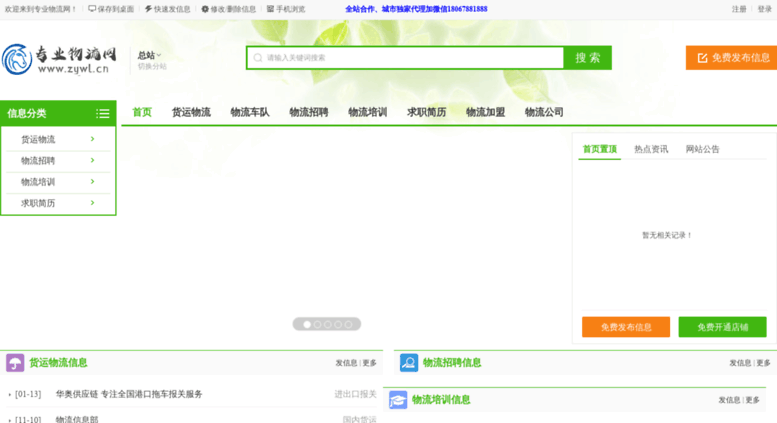Click the purple umbrella 货运物流信息 icon
The width and height of the screenshot is (777, 423).
(x=15, y=363)
